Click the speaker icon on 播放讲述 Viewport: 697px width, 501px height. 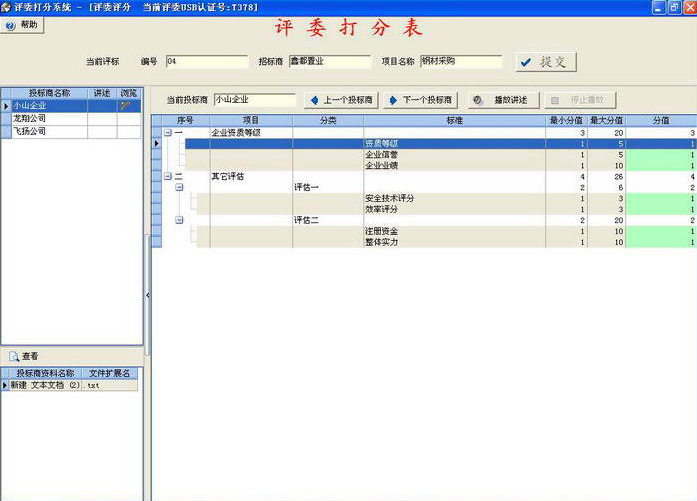pos(478,100)
